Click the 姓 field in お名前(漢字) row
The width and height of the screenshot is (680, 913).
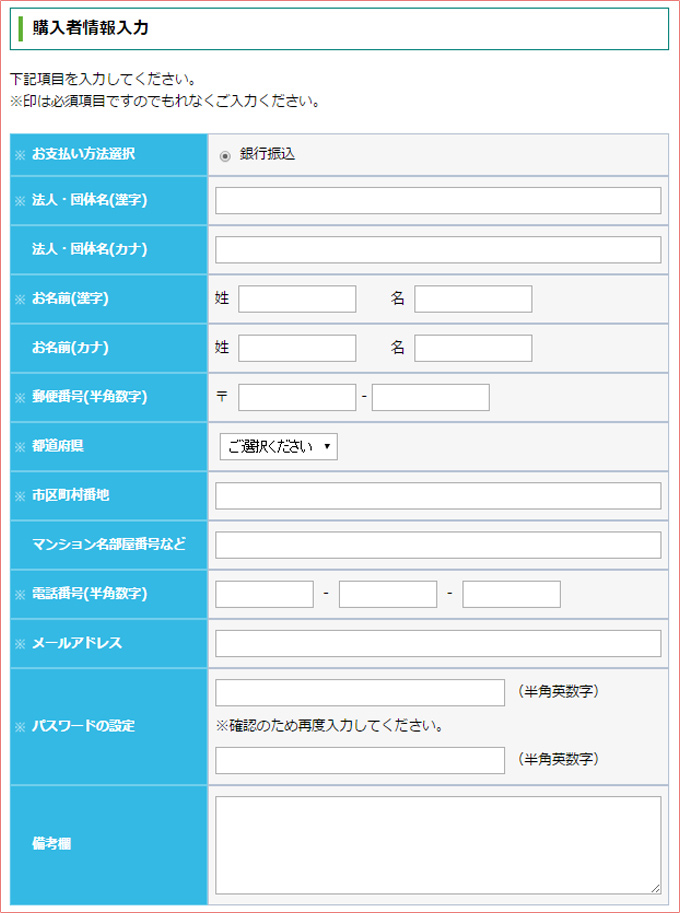tap(298, 299)
